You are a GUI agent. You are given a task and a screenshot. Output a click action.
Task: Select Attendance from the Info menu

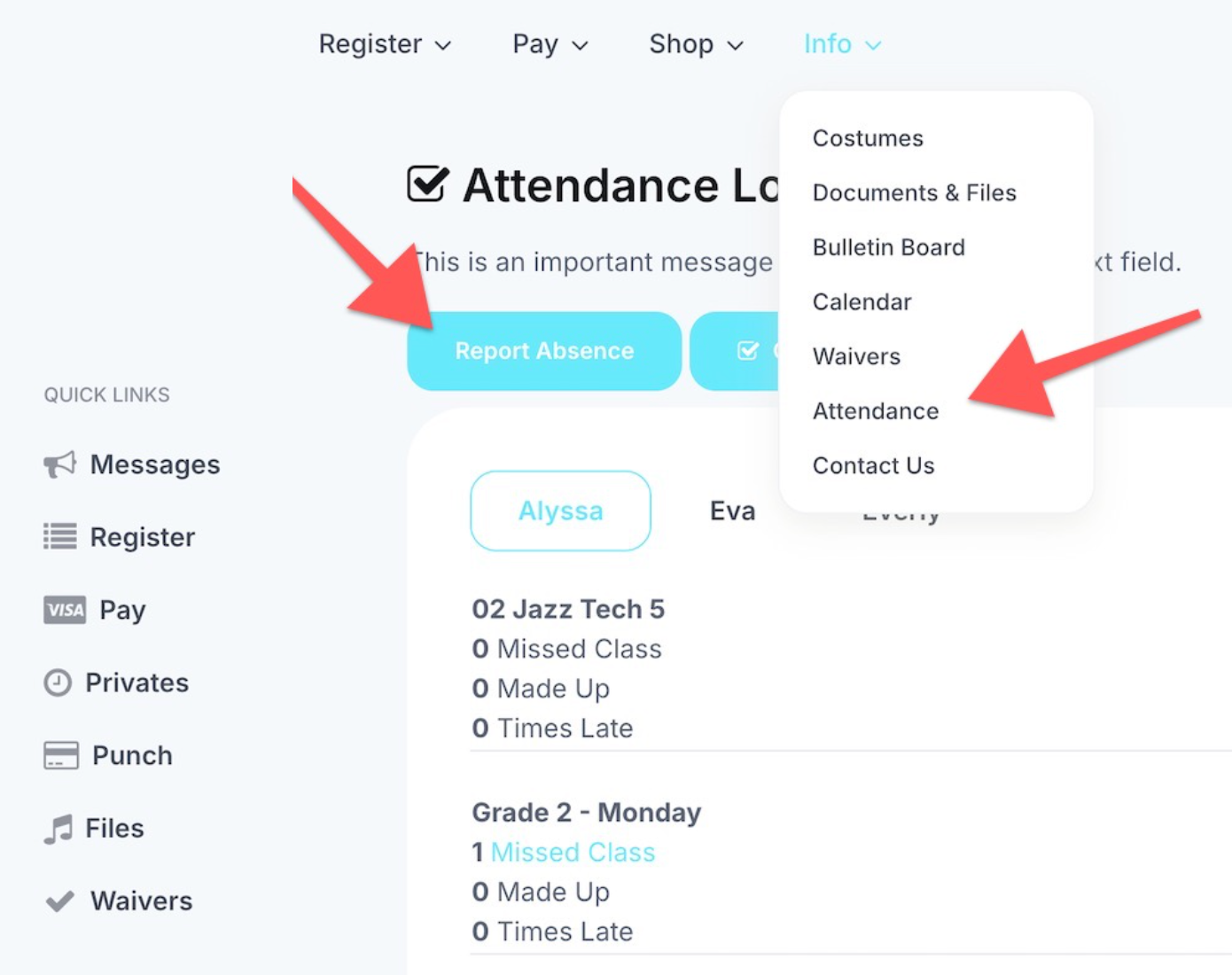click(x=876, y=411)
